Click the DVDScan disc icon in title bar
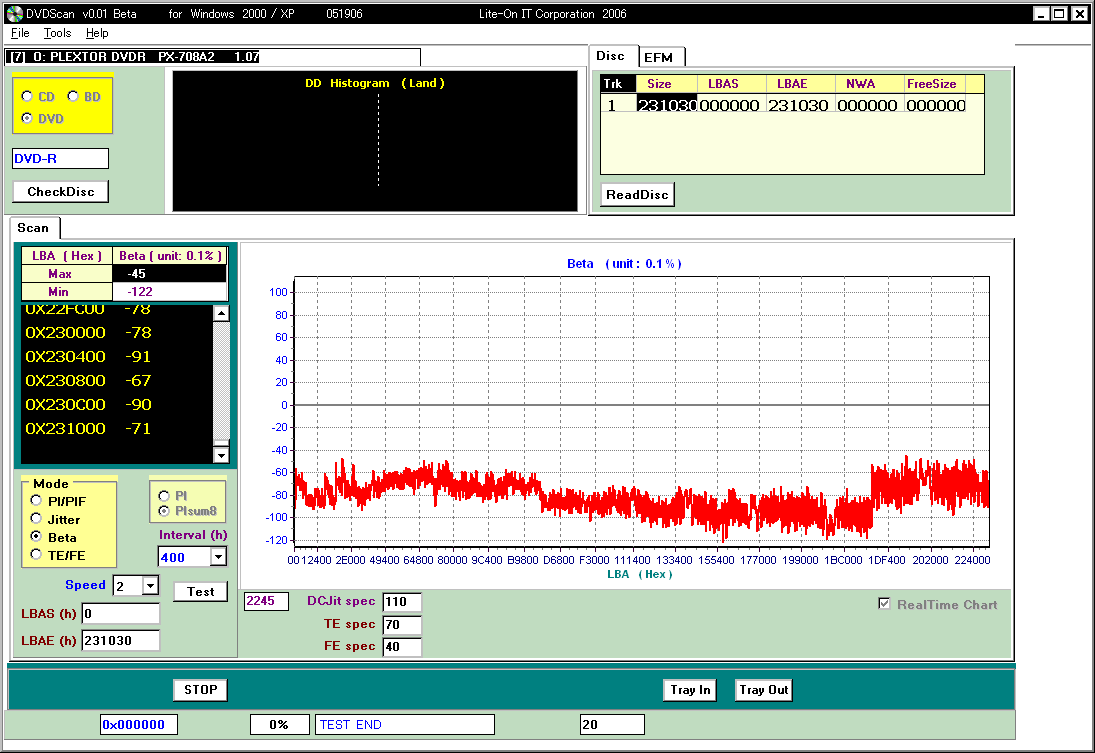This screenshot has height=753, width=1095. coord(14,14)
